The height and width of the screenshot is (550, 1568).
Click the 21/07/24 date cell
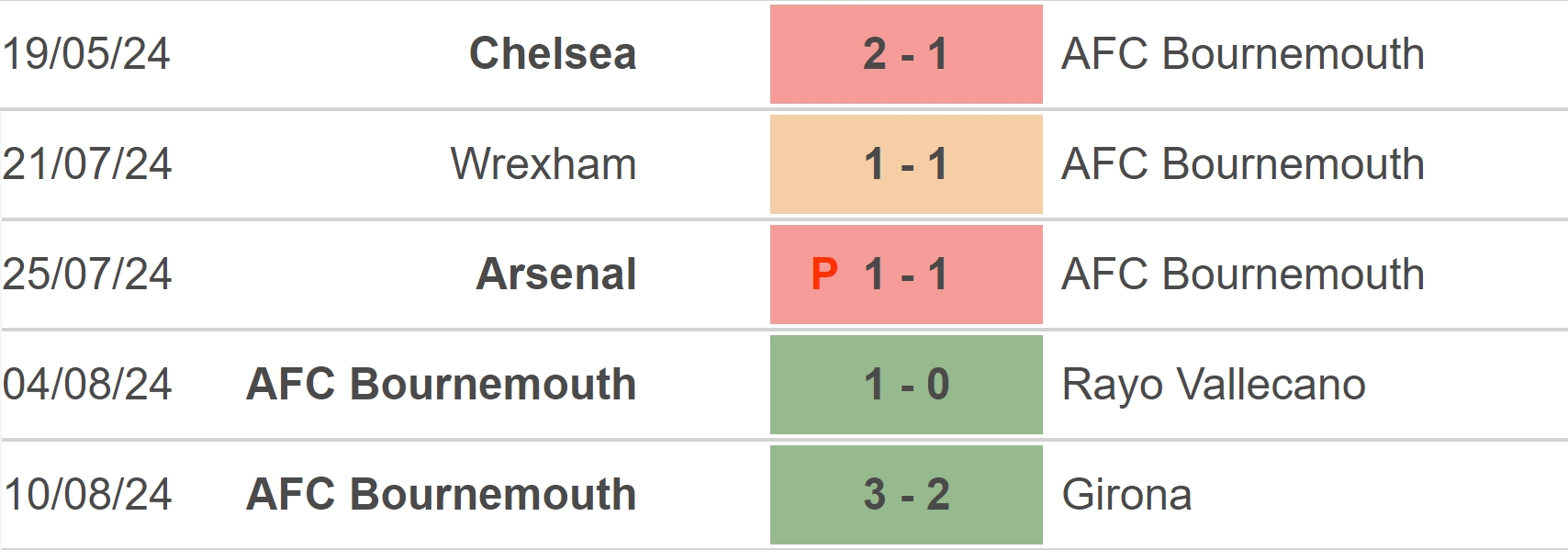click(87, 164)
